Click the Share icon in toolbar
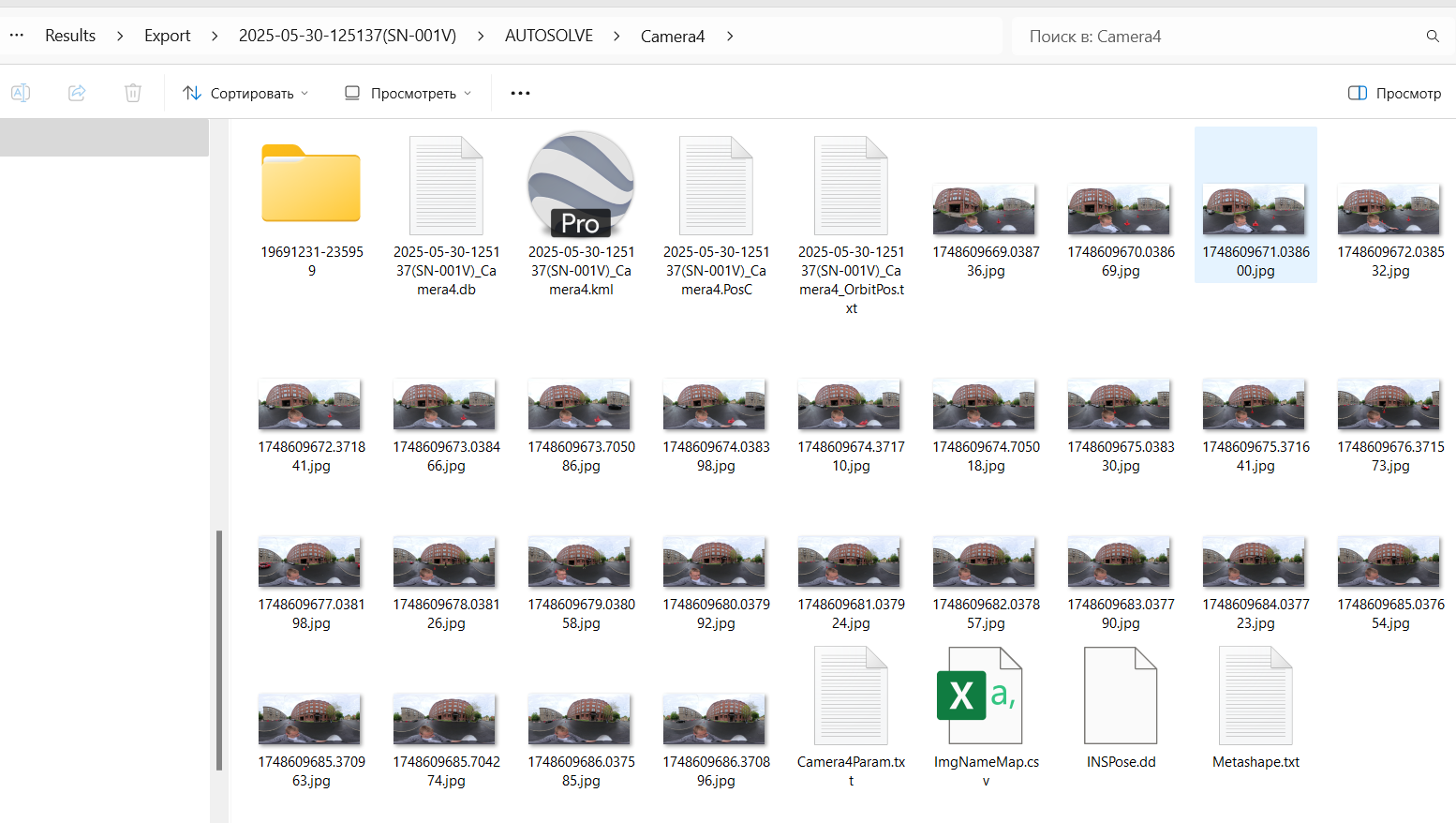The height and width of the screenshot is (823, 1456). [77, 93]
